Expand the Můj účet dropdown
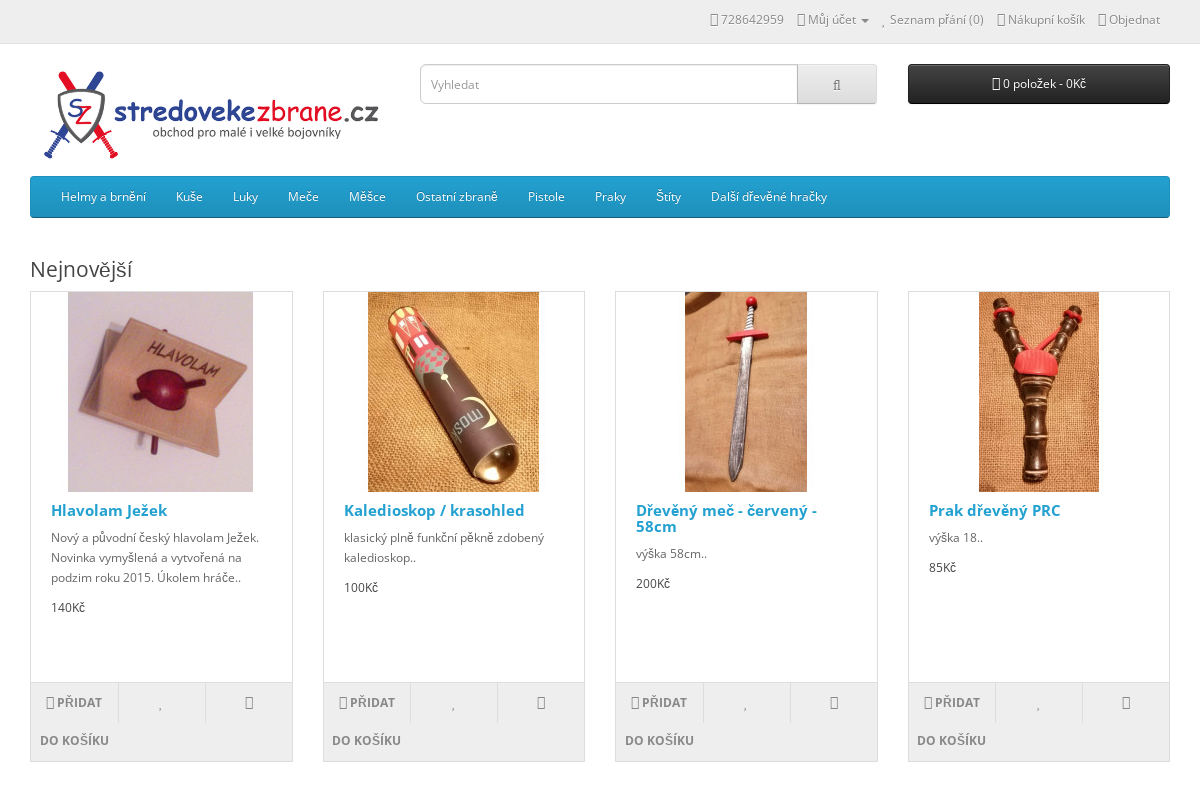This screenshot has height=800, width=1200. pos(833,19)
